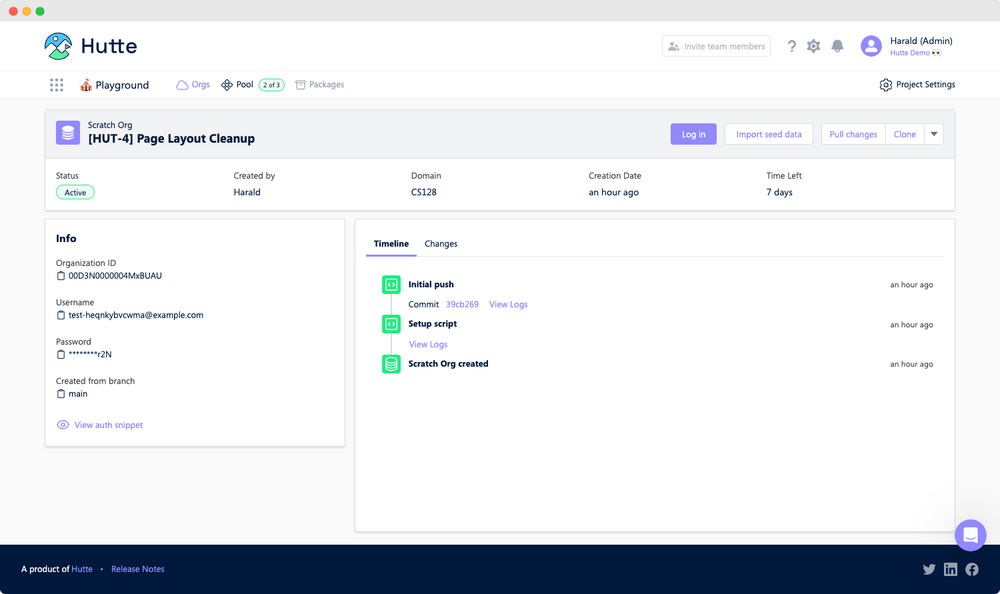Viewport: 1000px width, 594px height.
Task: Select the Timeline tab
Action: click(x=391, y=243)
